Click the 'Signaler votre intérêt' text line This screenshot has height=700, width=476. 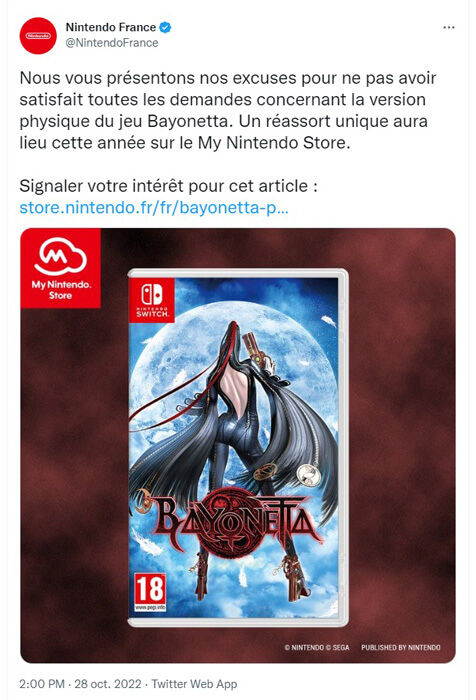(x=168, y=186)
